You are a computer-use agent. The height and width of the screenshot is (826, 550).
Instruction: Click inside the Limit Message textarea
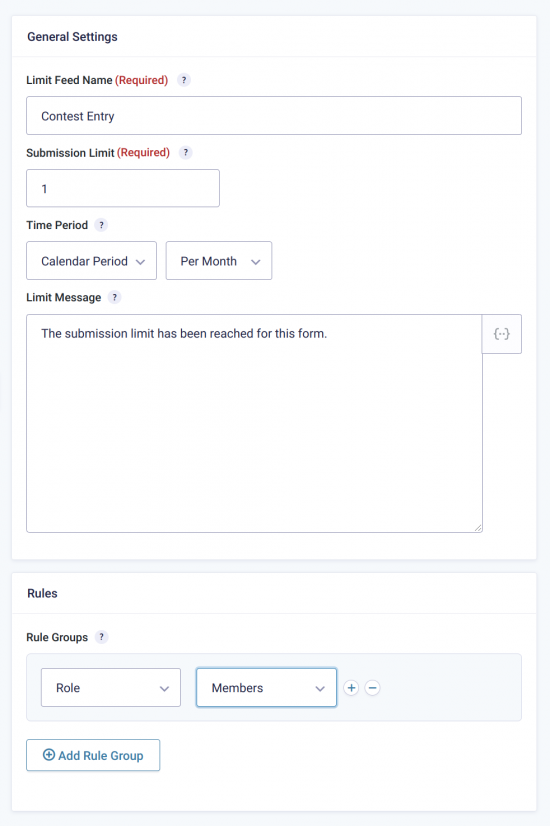click(254, 424)
